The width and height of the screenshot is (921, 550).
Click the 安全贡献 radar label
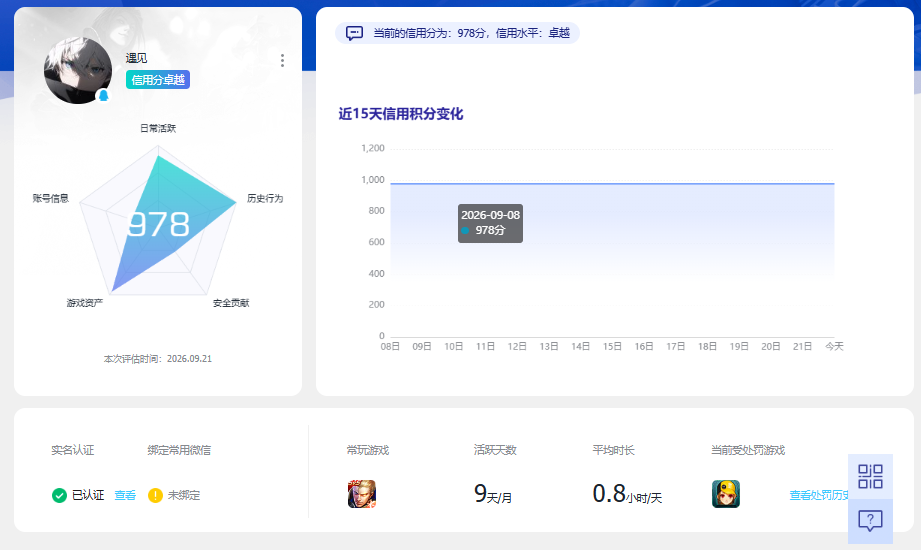(x=231, y=303)
